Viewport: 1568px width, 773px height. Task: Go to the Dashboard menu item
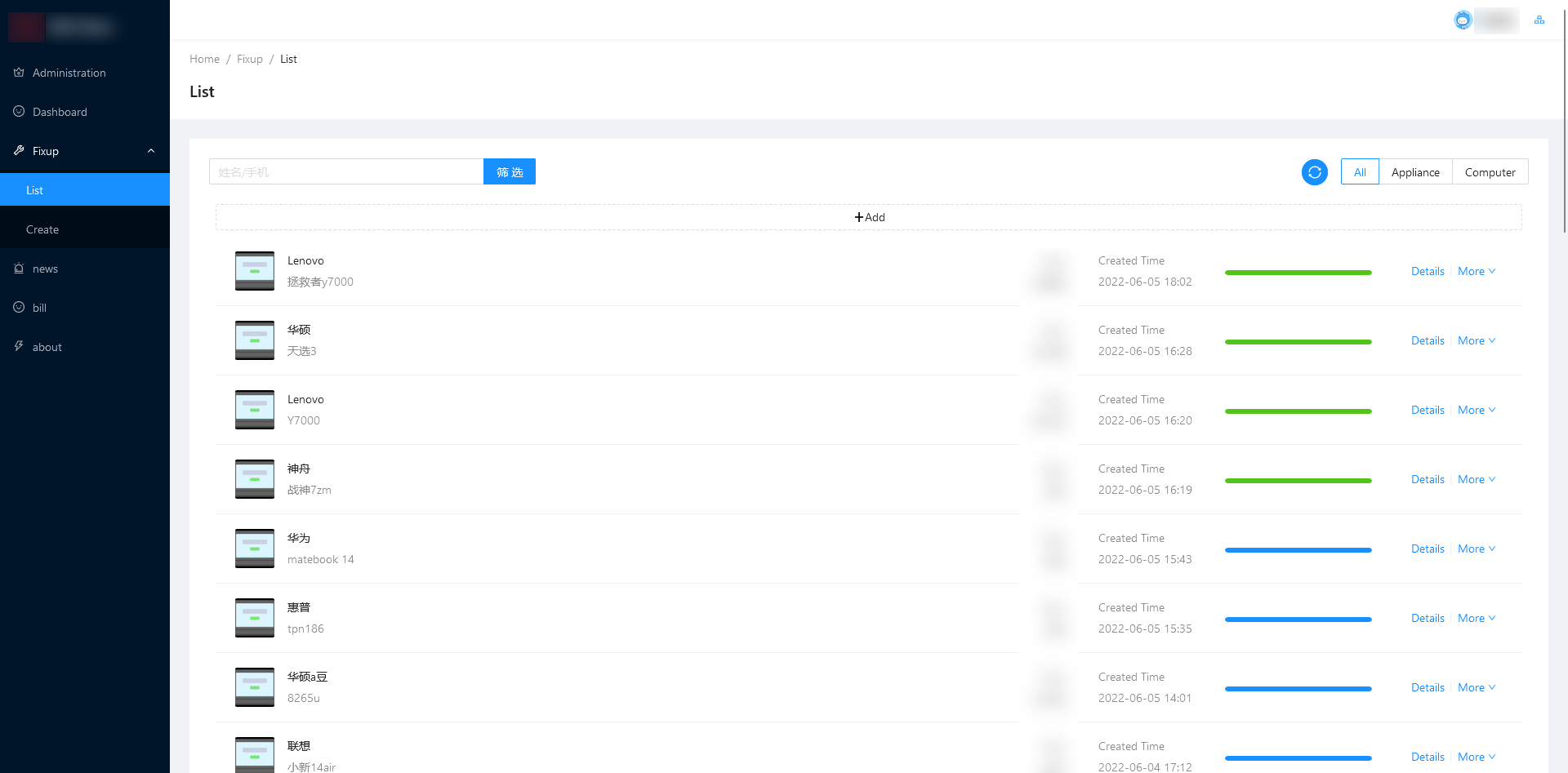(85, 112)
